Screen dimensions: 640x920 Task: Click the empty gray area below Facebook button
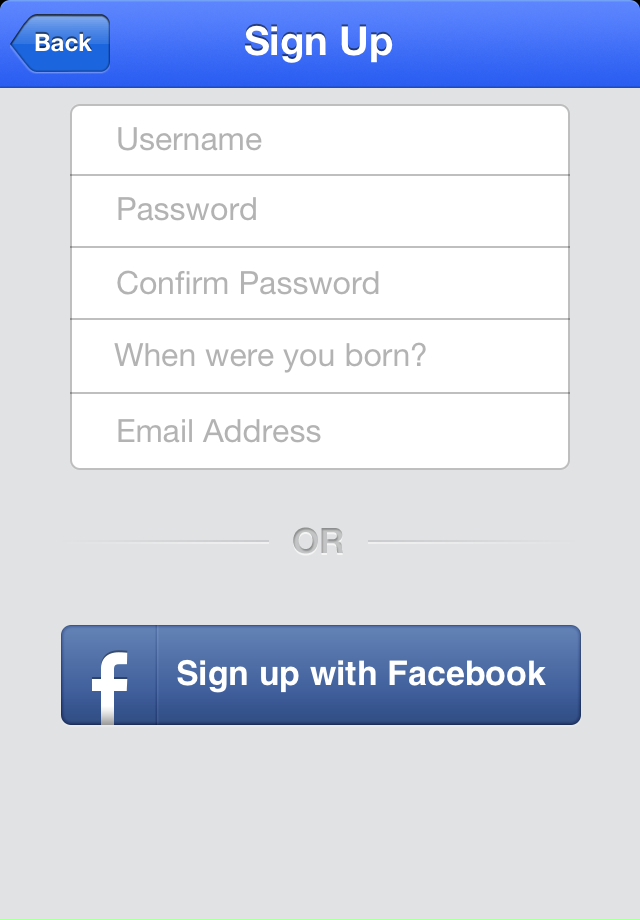320,821
